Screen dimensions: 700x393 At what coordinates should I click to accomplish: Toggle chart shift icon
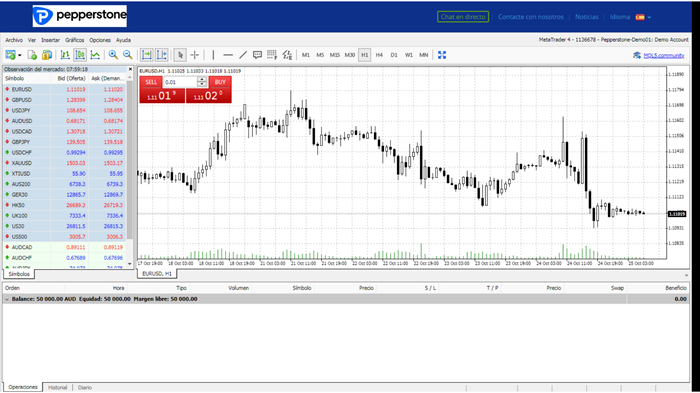162,55
